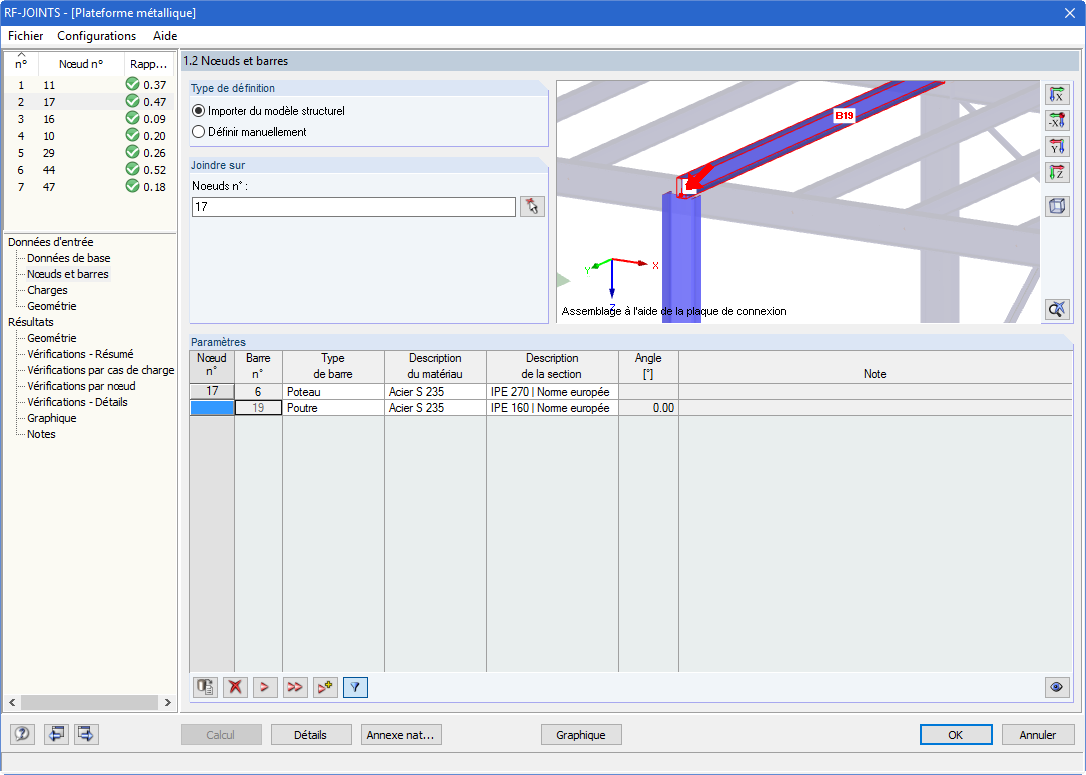
Task: Click Noeuds n° input field
Action: (x=353, y=206)
